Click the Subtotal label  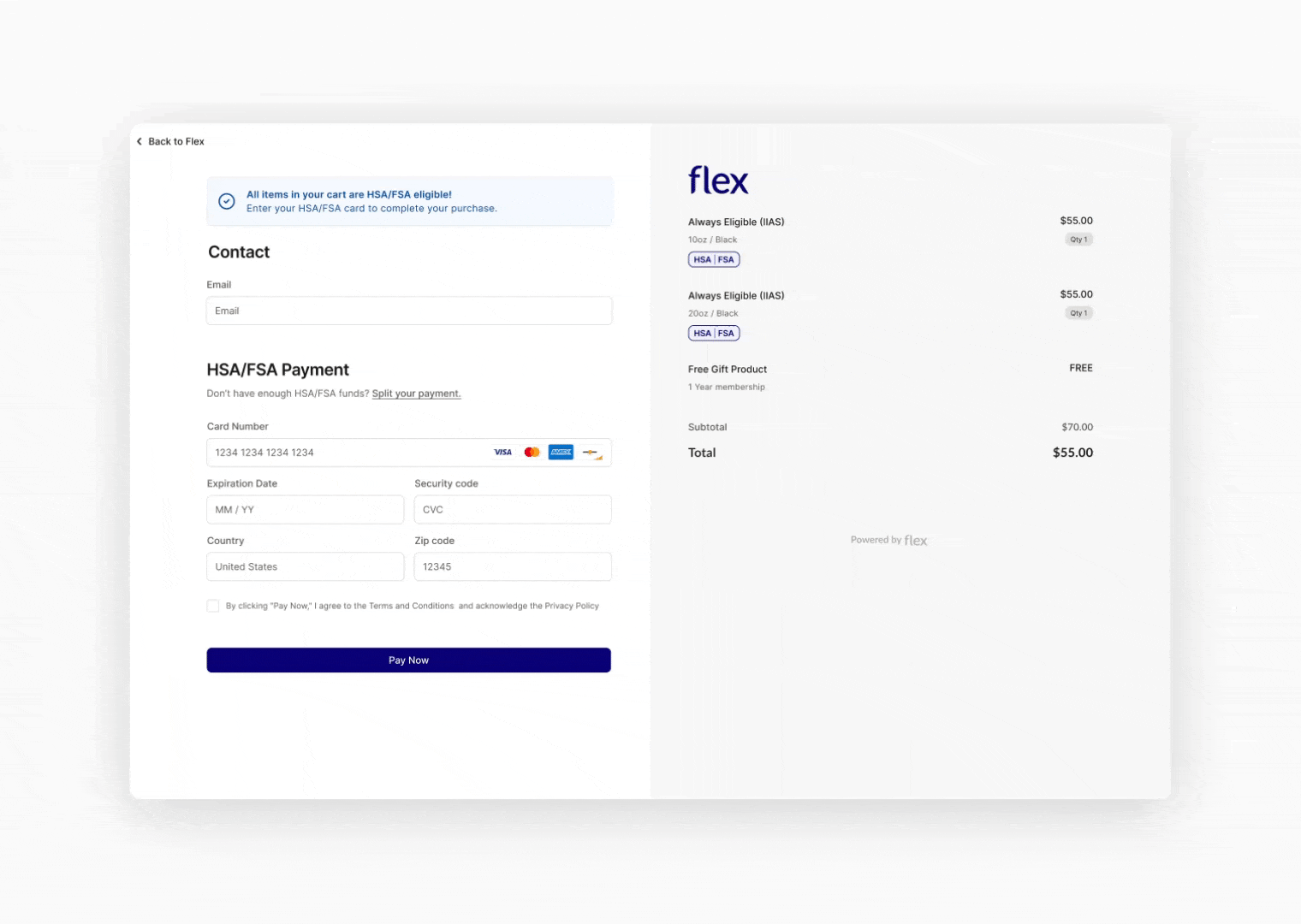coord(708,427)
